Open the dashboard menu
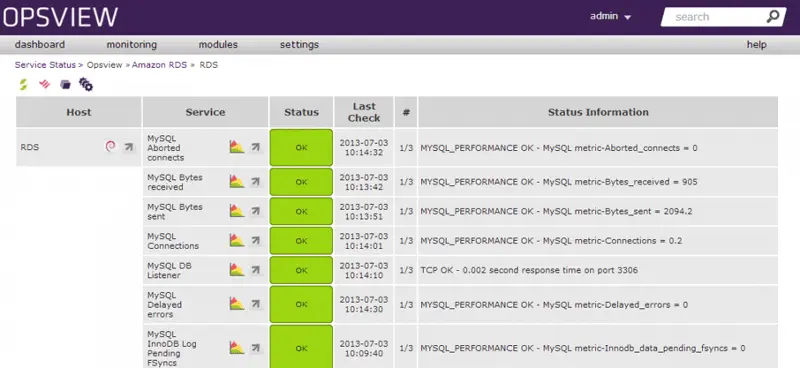 click(x=40, y=44)
